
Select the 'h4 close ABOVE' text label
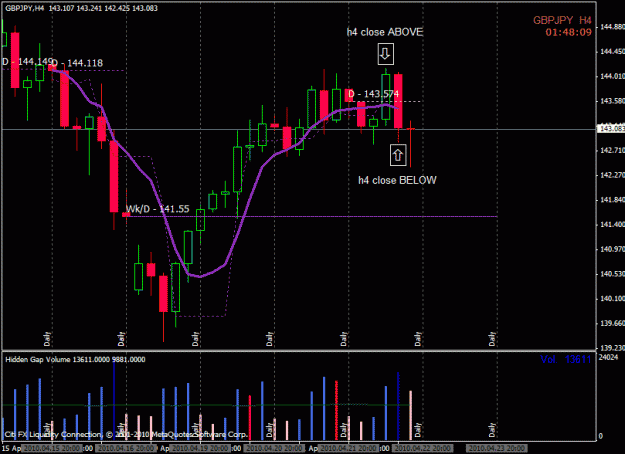(x=385, y=32)
